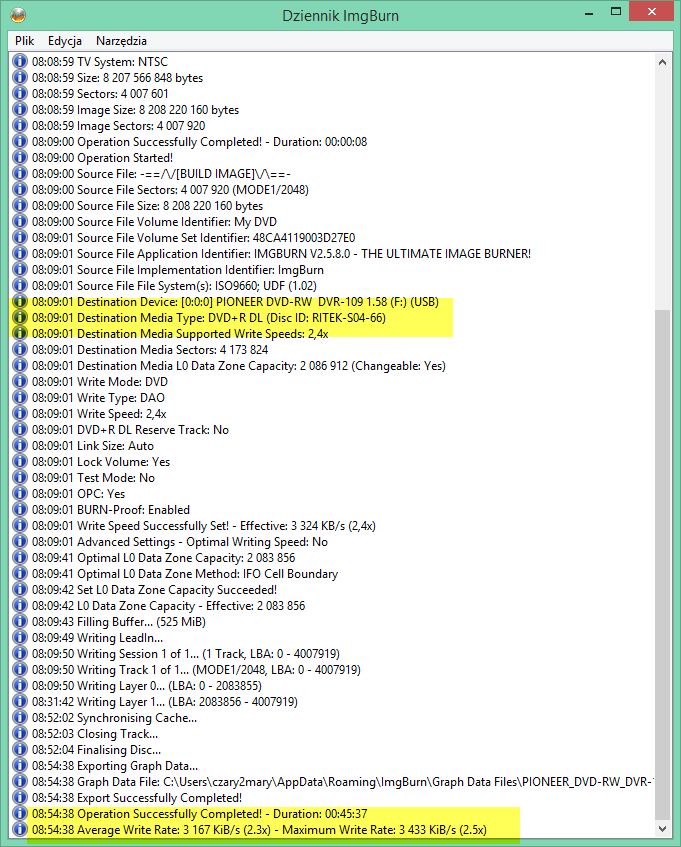The height and width of the screenshot is (847, 681).
Task: Click info icon beside Export Successfully Completed!
Action: pos(20,798)
